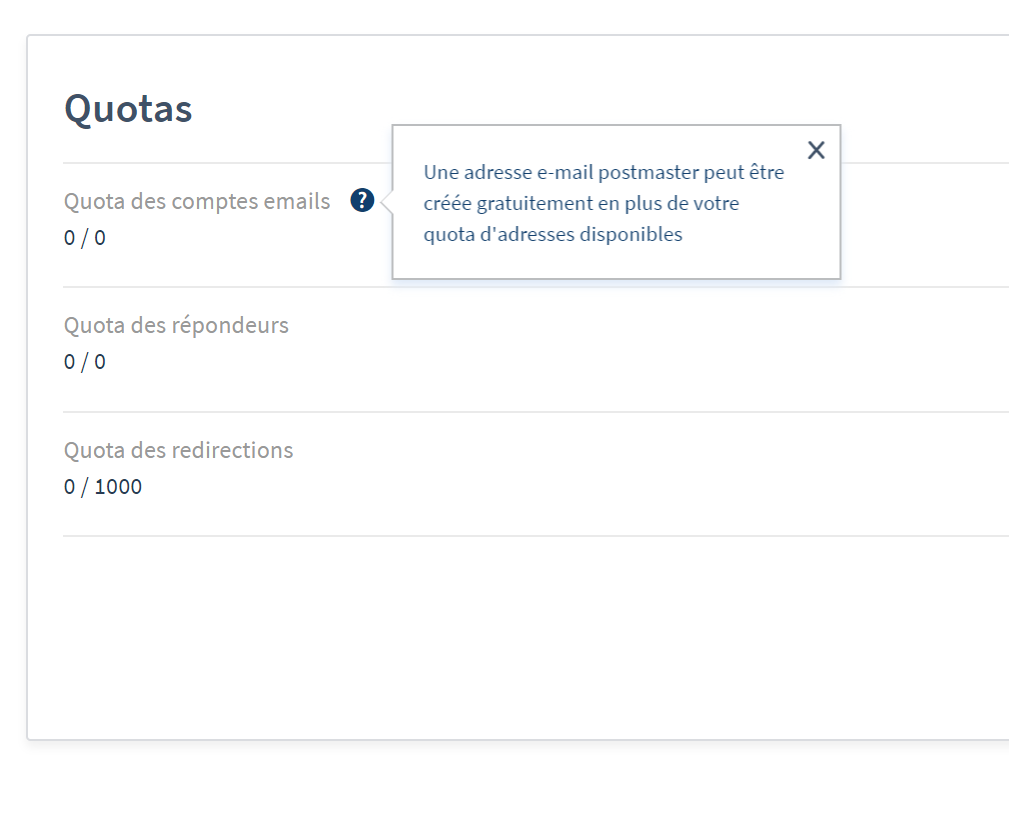Click the help icon beside Quota des comptes emails
The width and height of the screenshot is (1009, 823).
[362, 201]
